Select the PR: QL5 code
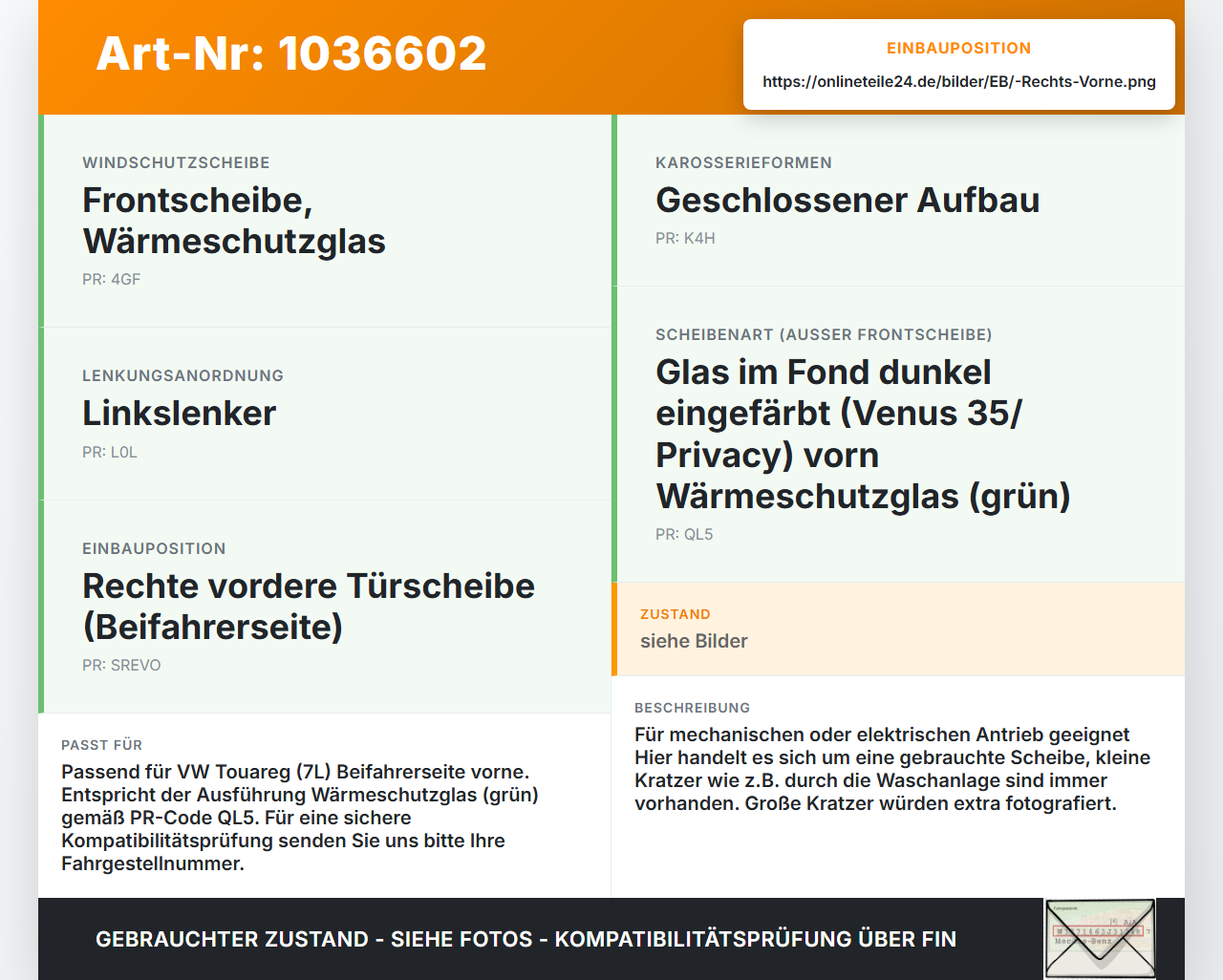The width and height of the screenshot is (1223, 980). coord(684,534)
